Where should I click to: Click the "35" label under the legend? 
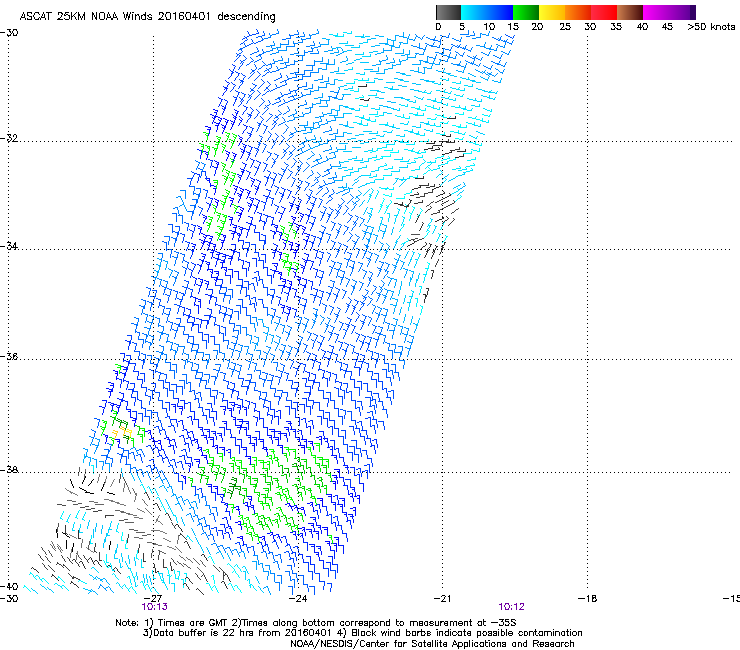(616, 27)
